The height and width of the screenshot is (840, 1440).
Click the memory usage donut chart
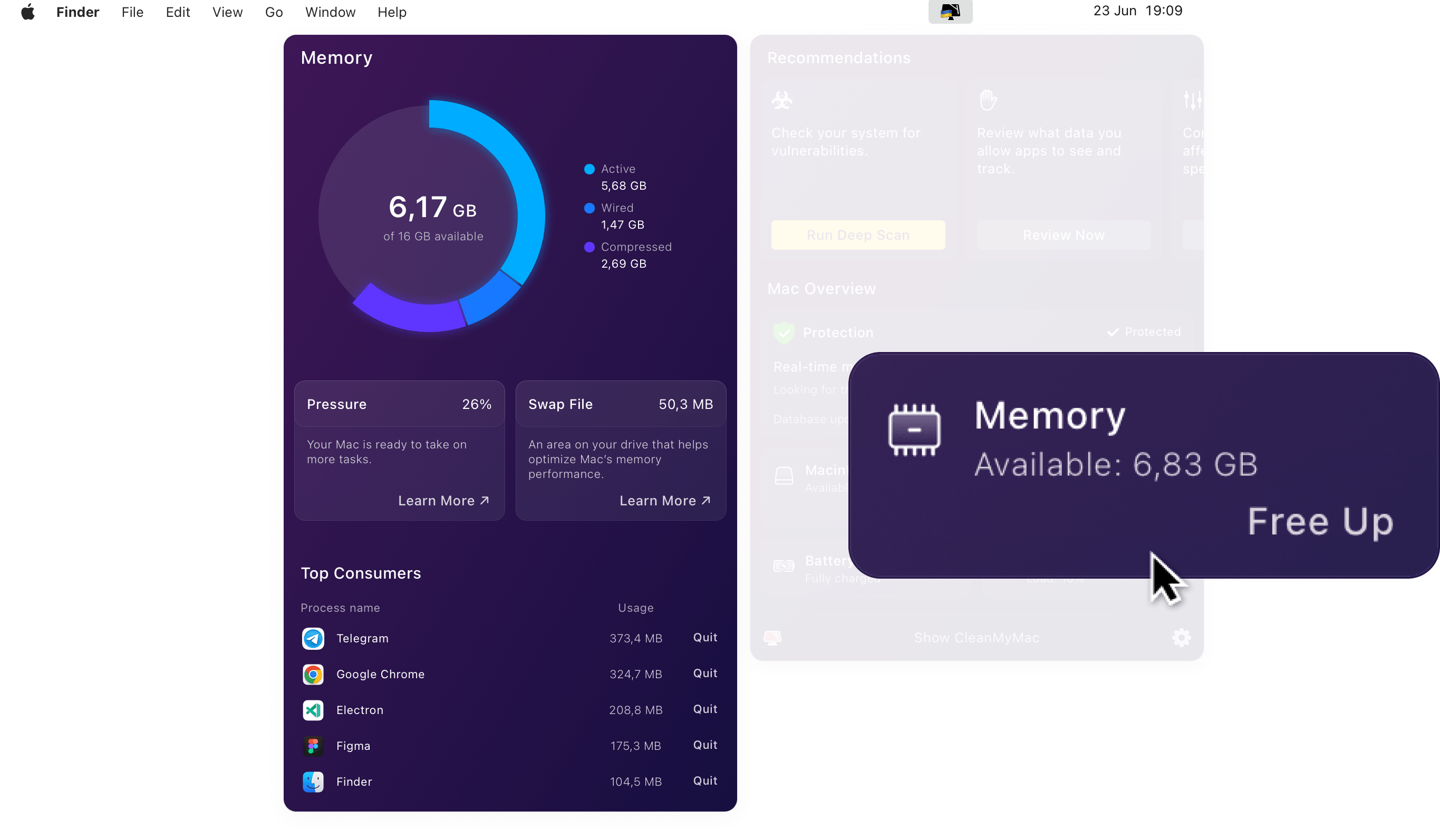coord(431,216)
